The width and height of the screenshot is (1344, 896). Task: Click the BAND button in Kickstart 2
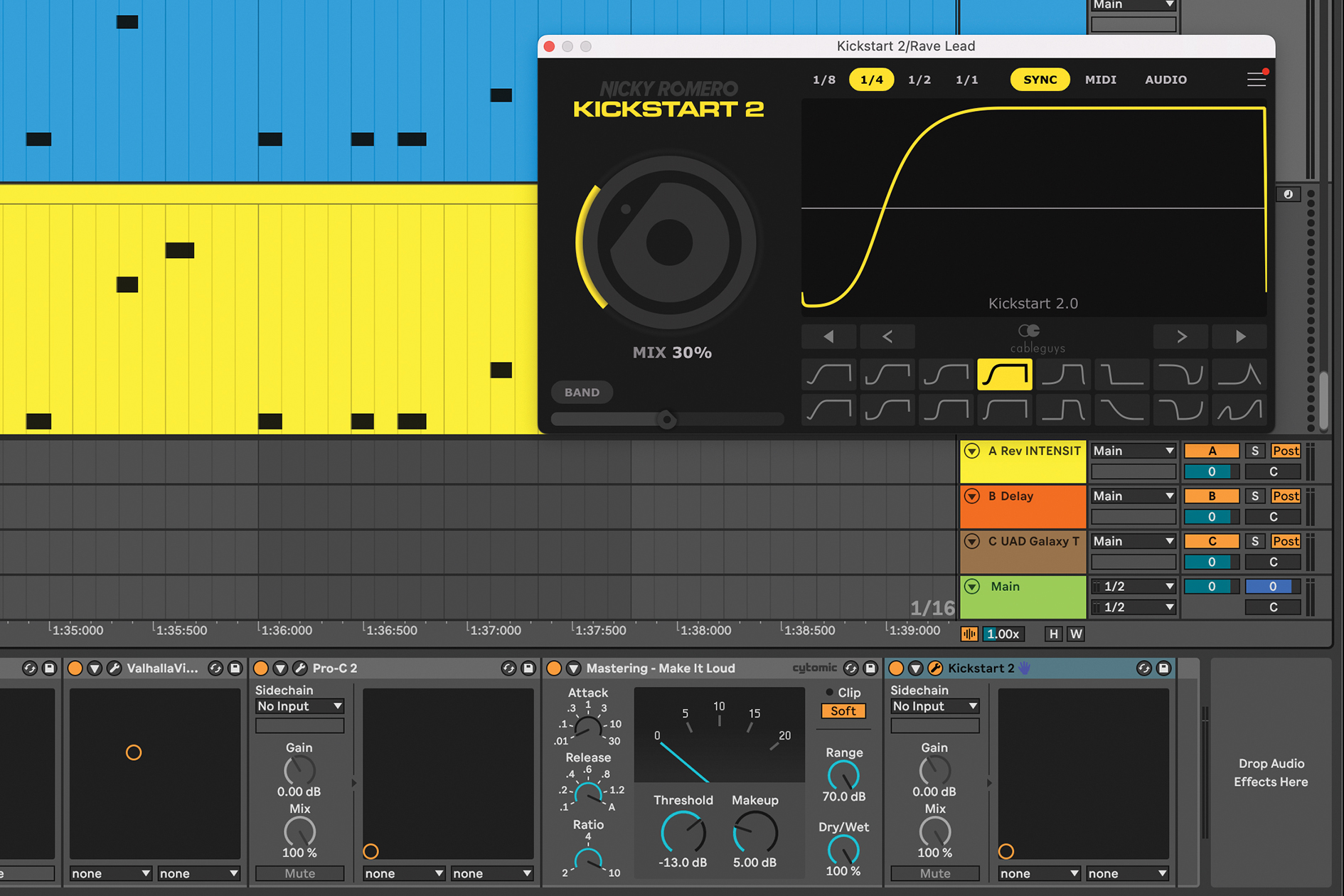582,392
